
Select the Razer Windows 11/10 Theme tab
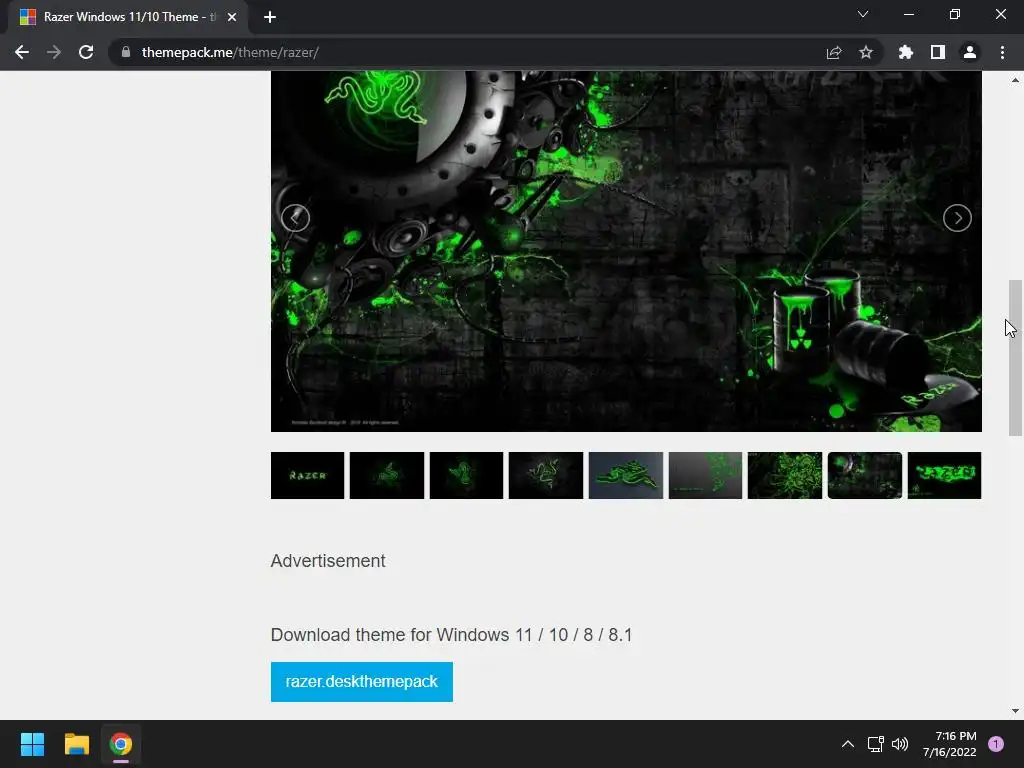click(128, 17)
